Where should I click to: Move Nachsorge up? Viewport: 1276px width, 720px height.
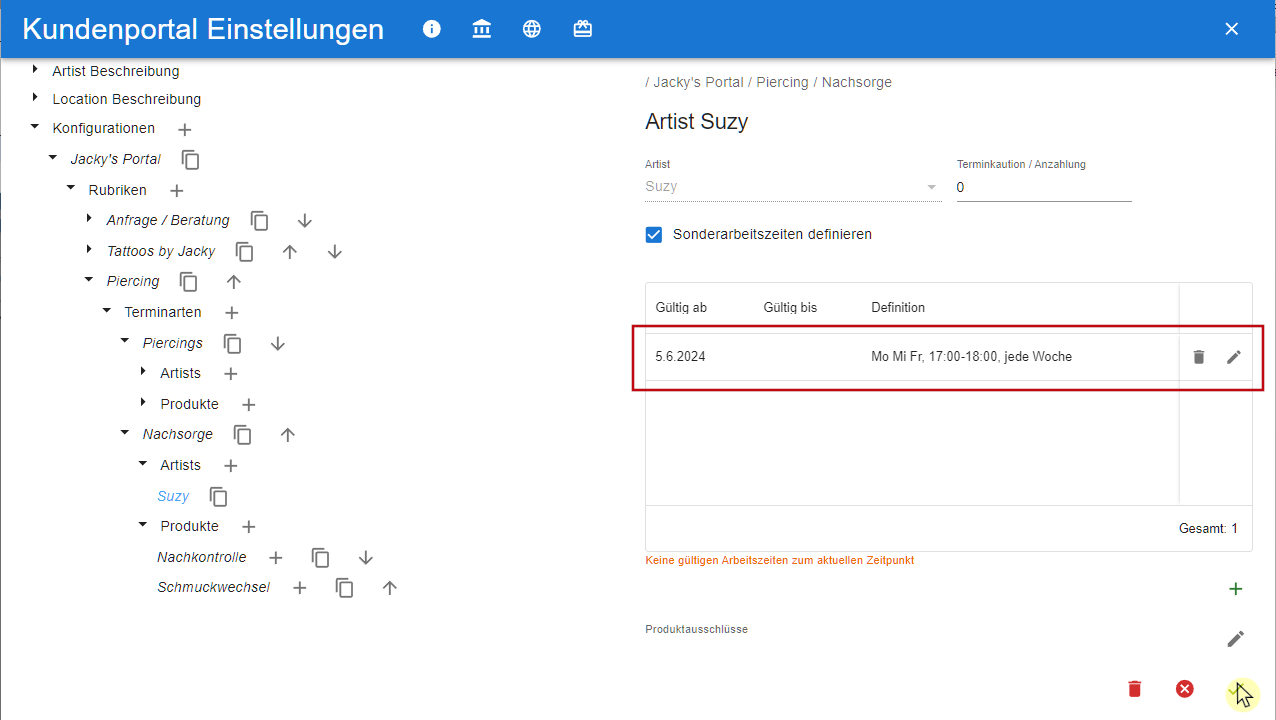288,435
